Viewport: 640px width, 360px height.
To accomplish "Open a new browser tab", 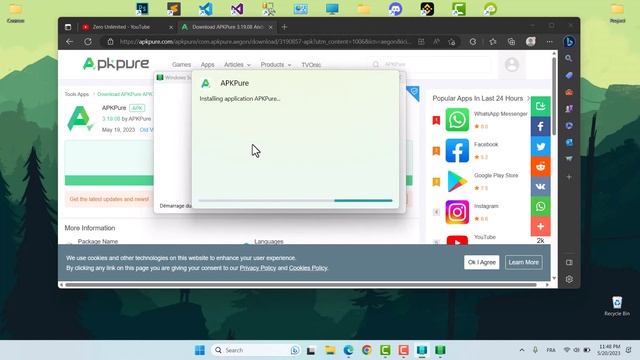I will [284, 27].
